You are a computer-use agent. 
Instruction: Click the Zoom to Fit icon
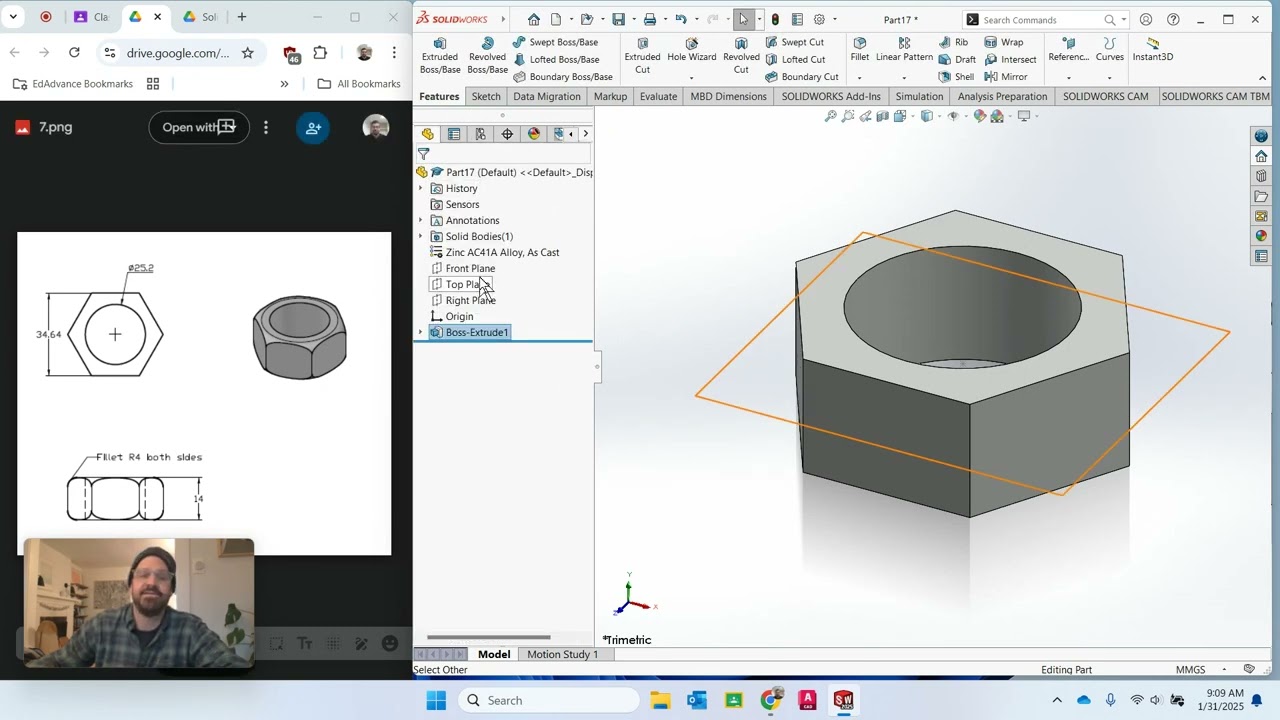(830, 116)
